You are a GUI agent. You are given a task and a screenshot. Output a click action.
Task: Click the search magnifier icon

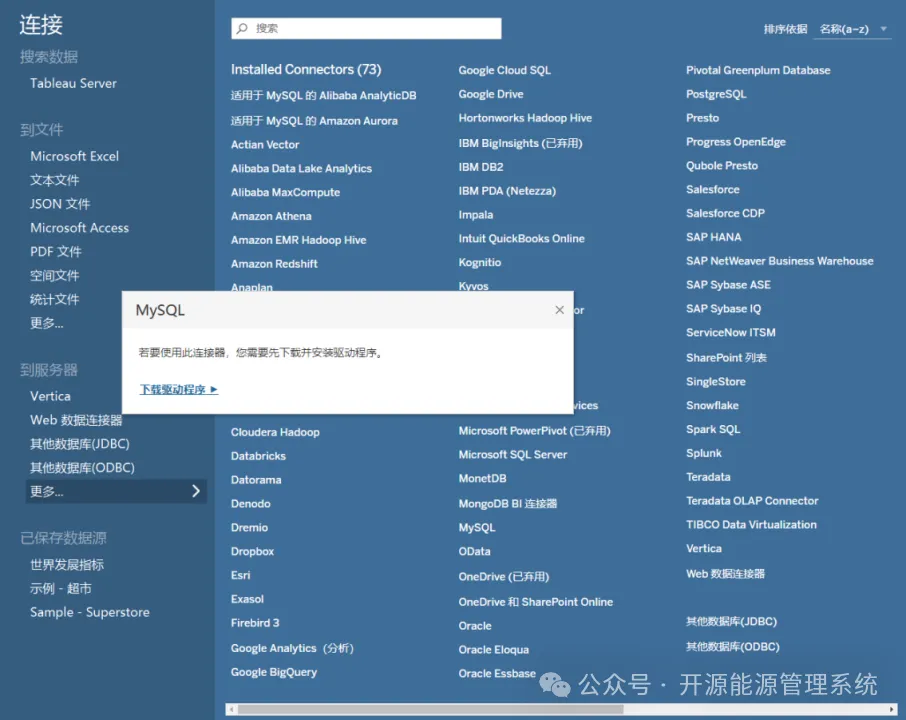(242, 28)
